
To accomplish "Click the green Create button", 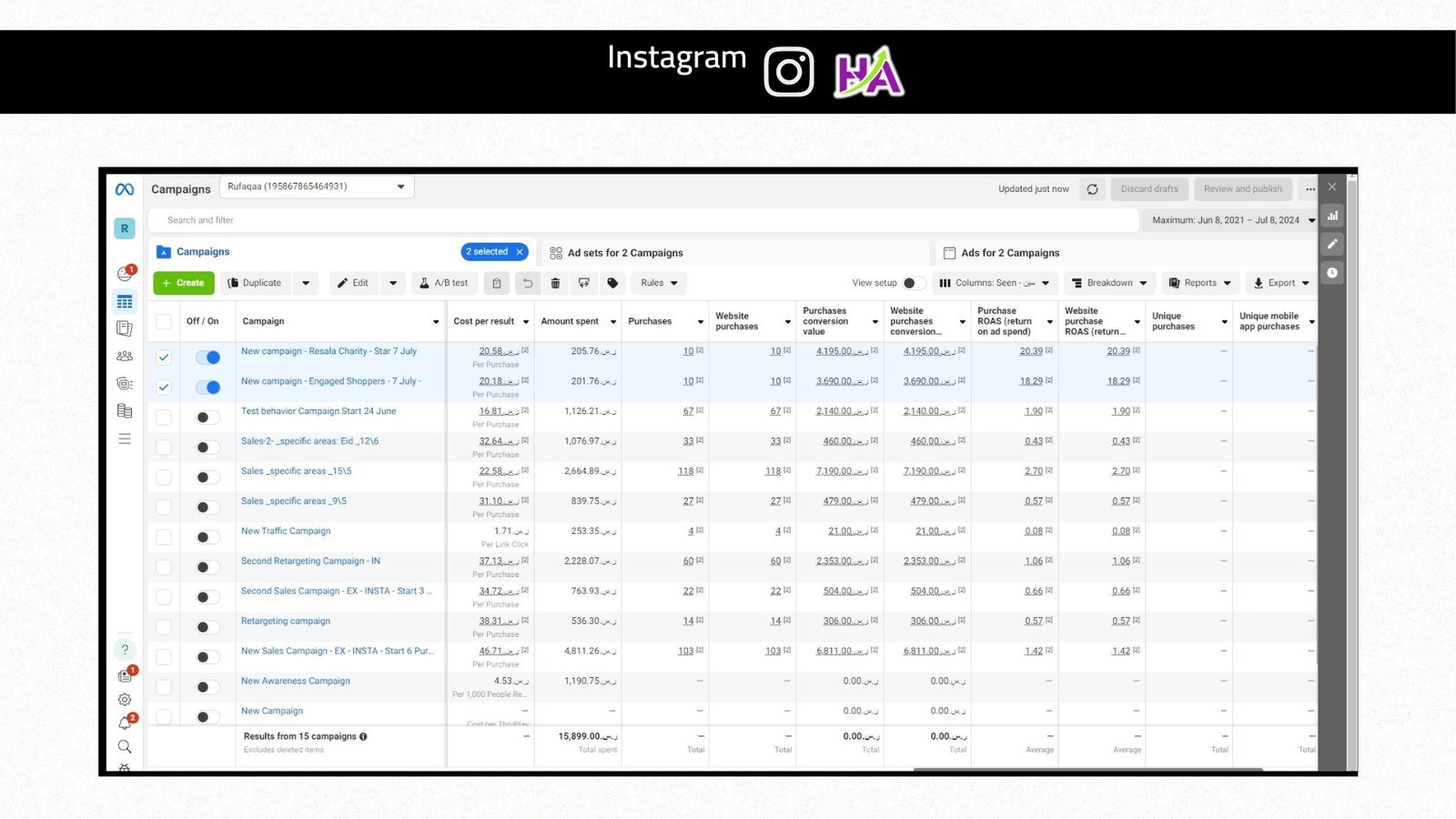I will pyautogui.click(x=184, y=283).
